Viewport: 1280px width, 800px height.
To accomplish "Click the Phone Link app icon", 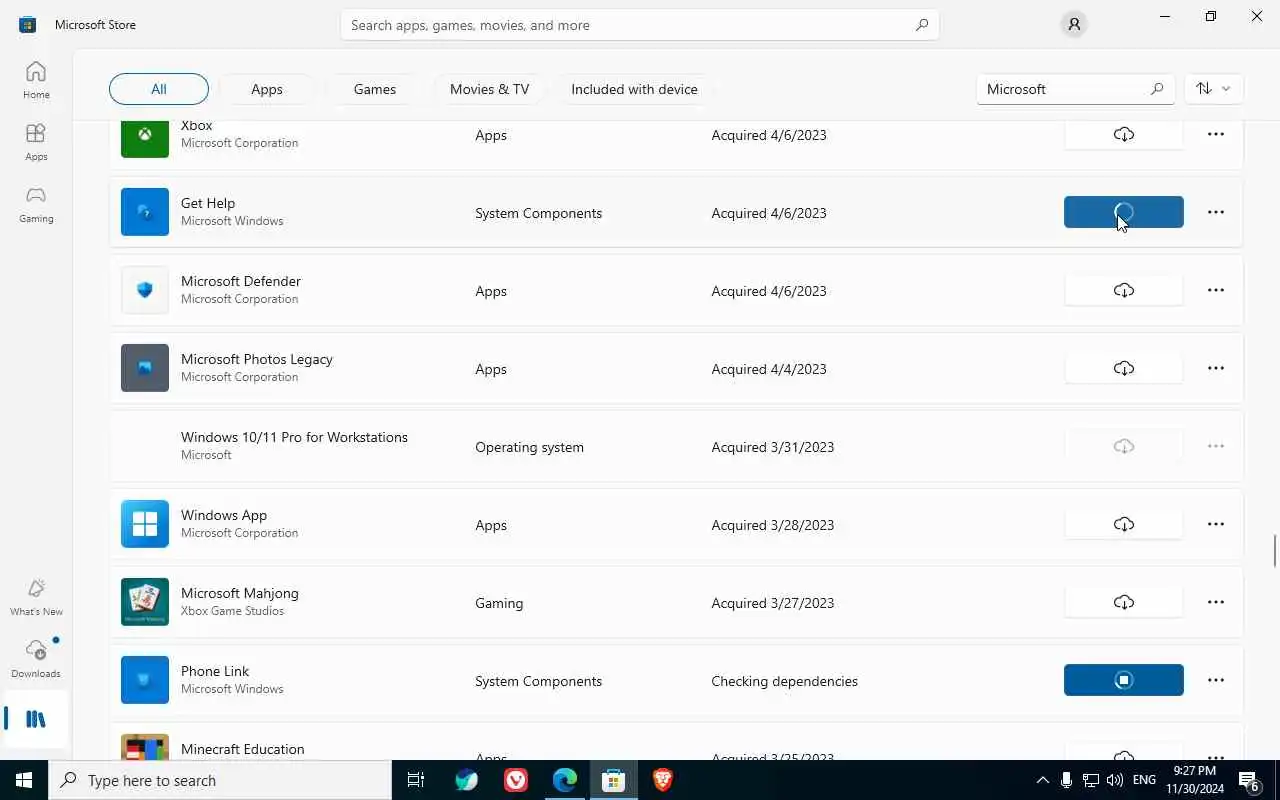I will point(145,680).
